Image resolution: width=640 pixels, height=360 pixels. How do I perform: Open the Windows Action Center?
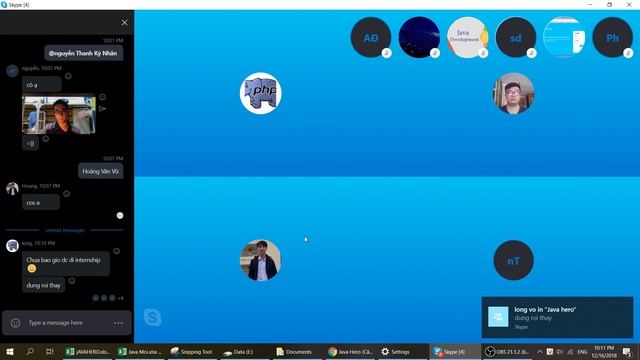(x=627, y=351)
